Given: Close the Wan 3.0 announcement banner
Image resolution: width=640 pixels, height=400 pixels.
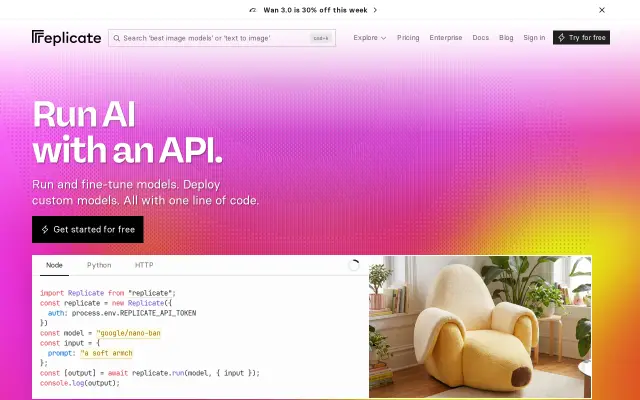Looking at the screenshot, I should 602,10.
